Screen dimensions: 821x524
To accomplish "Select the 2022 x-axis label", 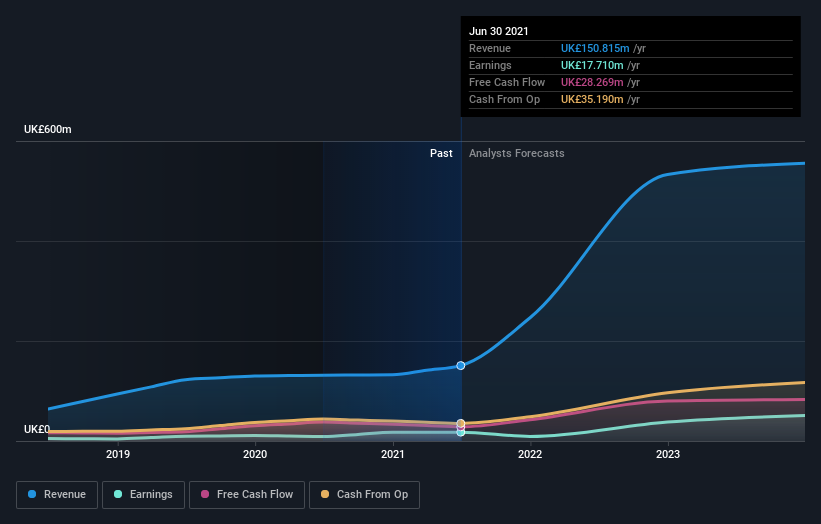I will point(530,454).
